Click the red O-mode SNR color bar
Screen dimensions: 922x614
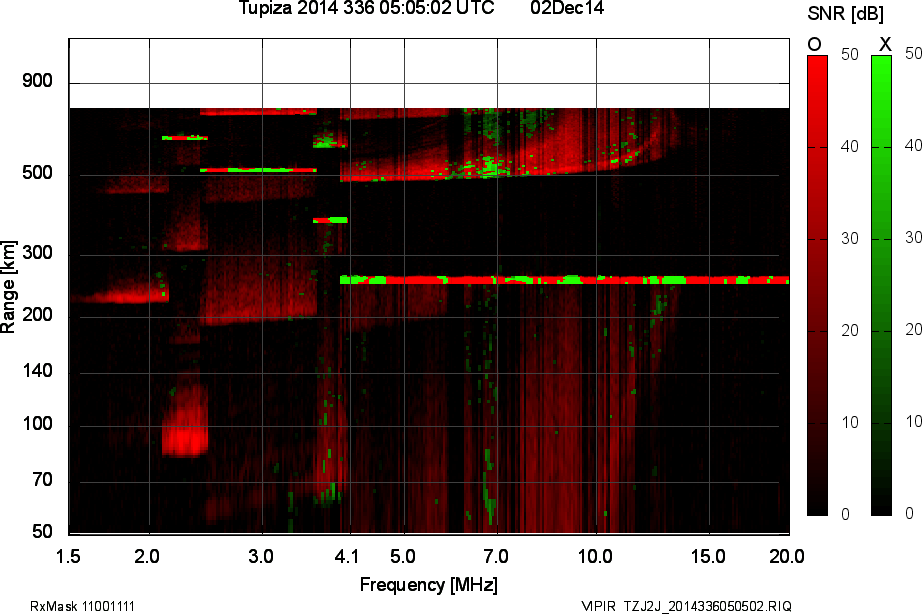[817, 285]
